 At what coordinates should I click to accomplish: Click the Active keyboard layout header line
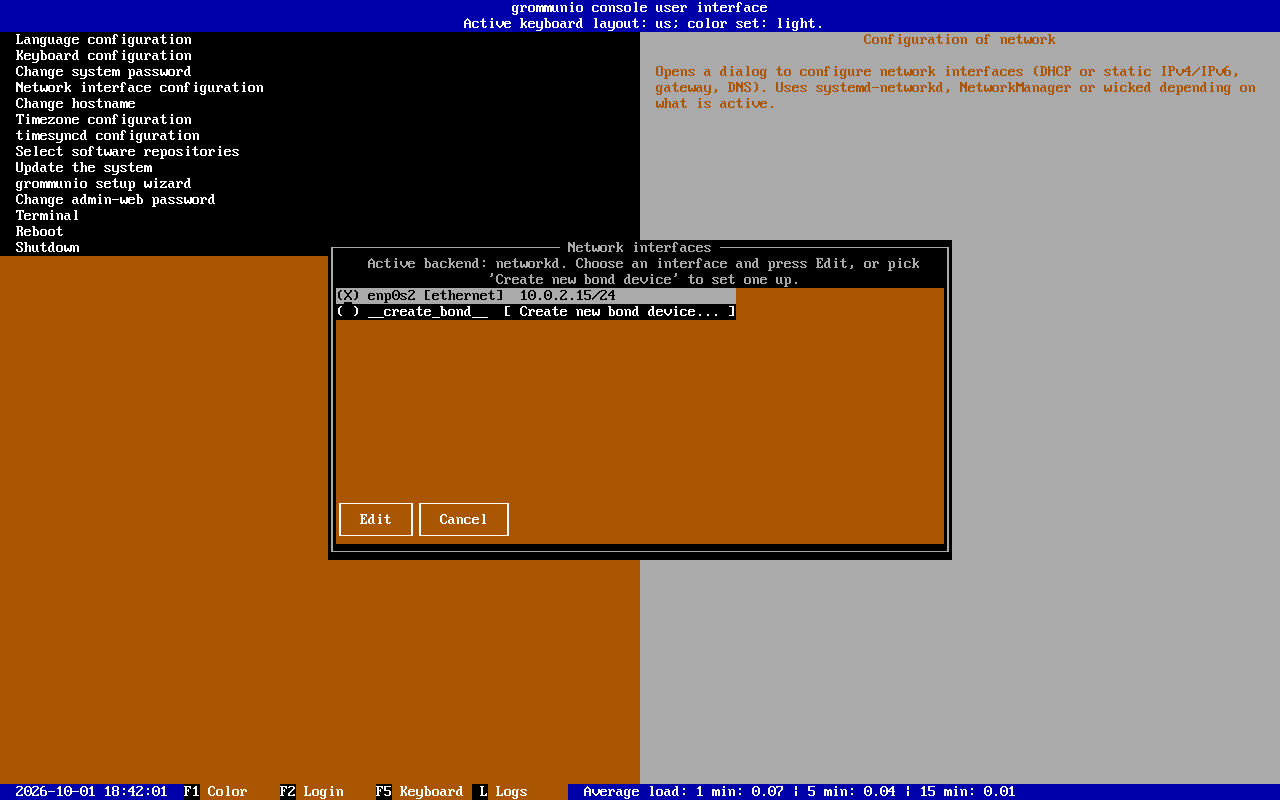[644, 24]
